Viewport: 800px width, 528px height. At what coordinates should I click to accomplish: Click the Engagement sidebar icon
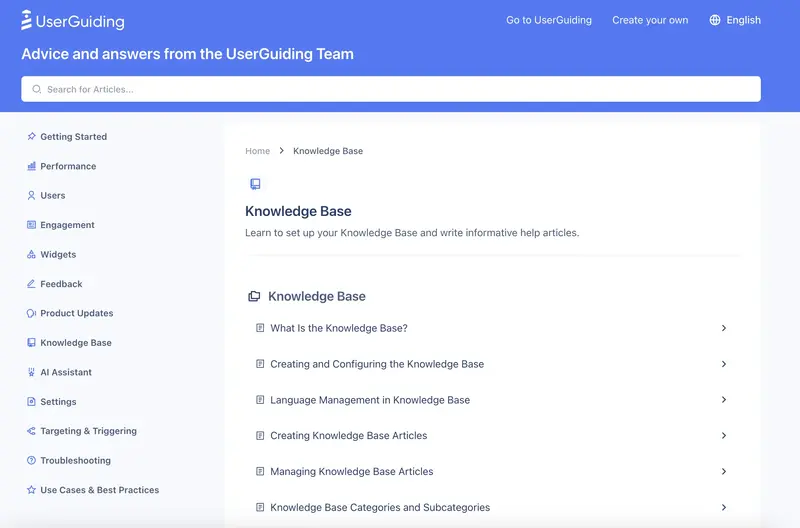click(31, 224)
